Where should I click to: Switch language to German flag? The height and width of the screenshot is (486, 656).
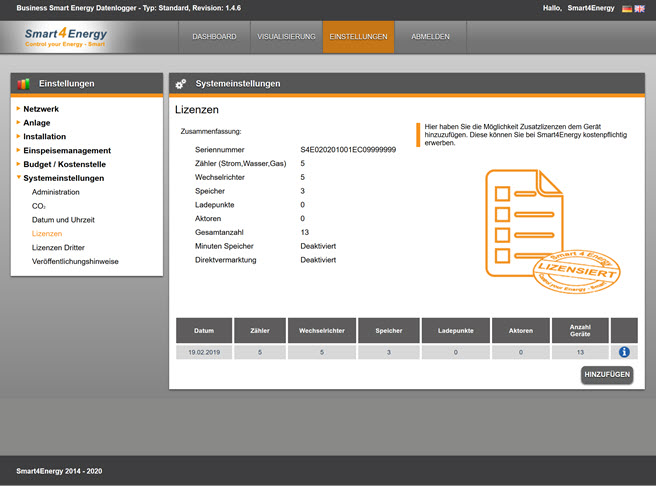tap(627, 8)
